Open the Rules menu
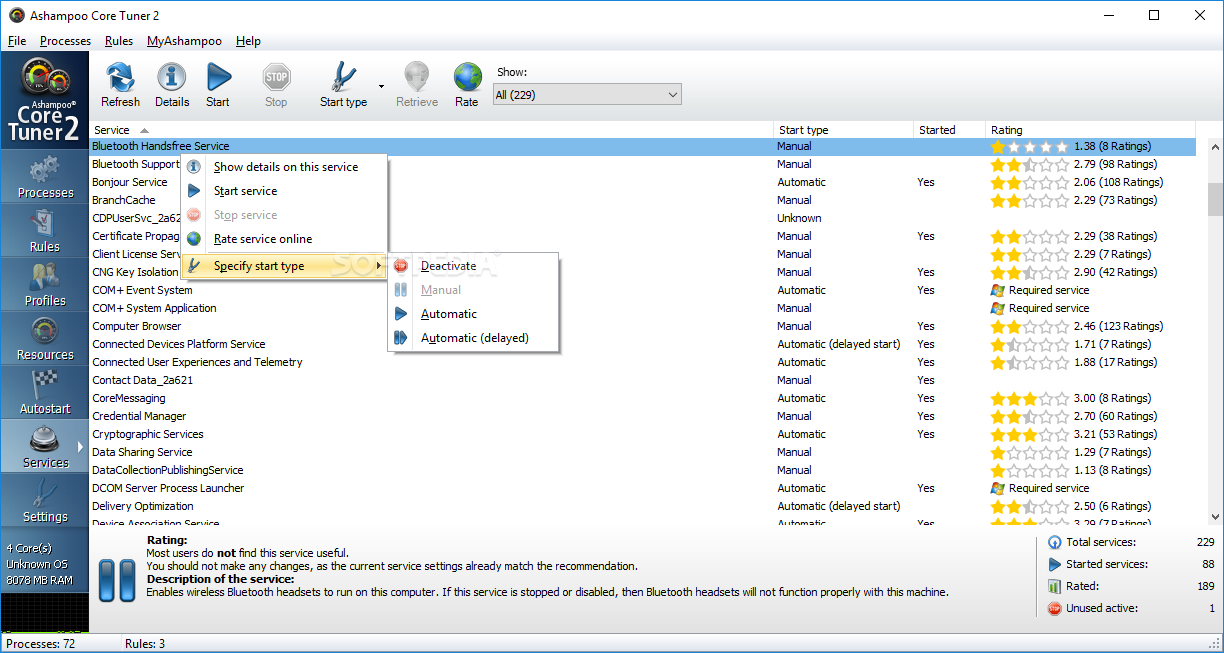 (119, 41)
